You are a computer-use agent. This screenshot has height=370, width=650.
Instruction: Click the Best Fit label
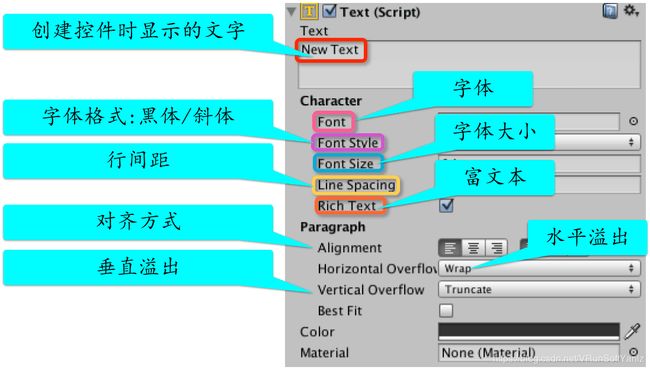(x=340, y=311)
